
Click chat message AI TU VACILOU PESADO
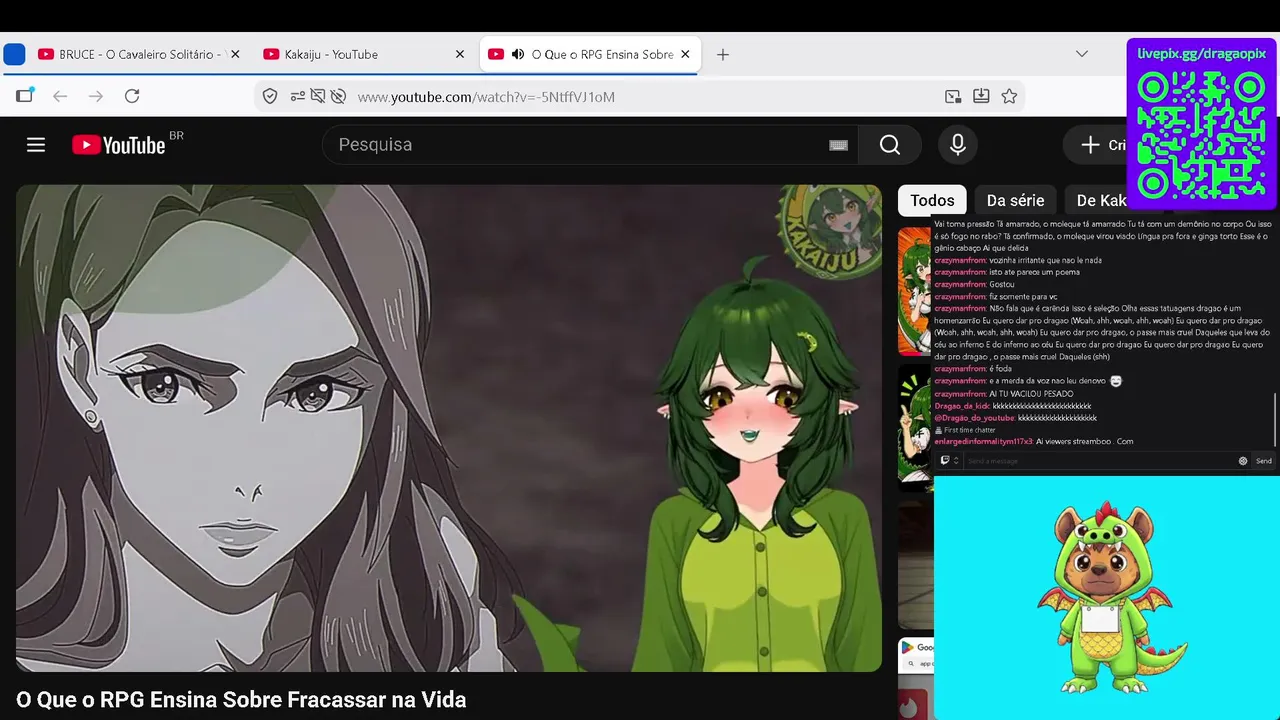coord(1031,394)
